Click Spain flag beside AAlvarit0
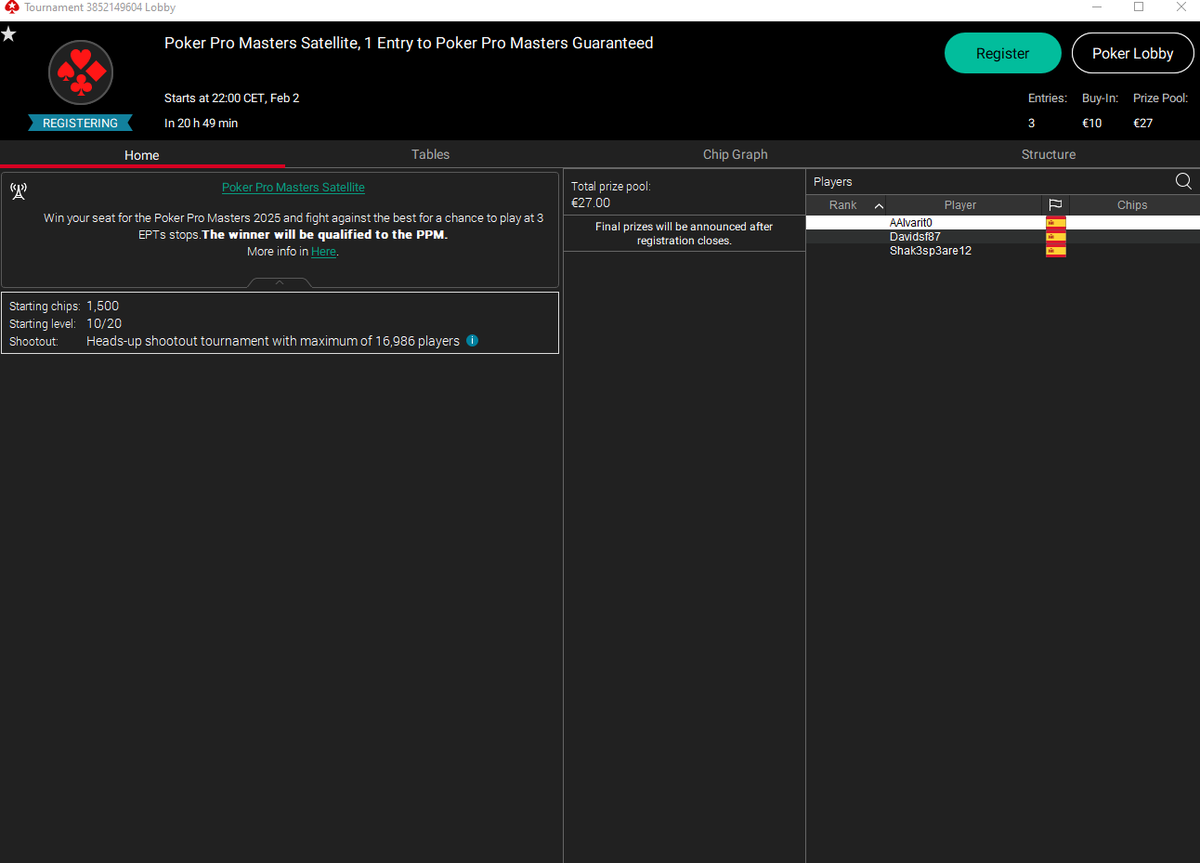The width and height of the screenshot is (1200, 863). 1055,222
